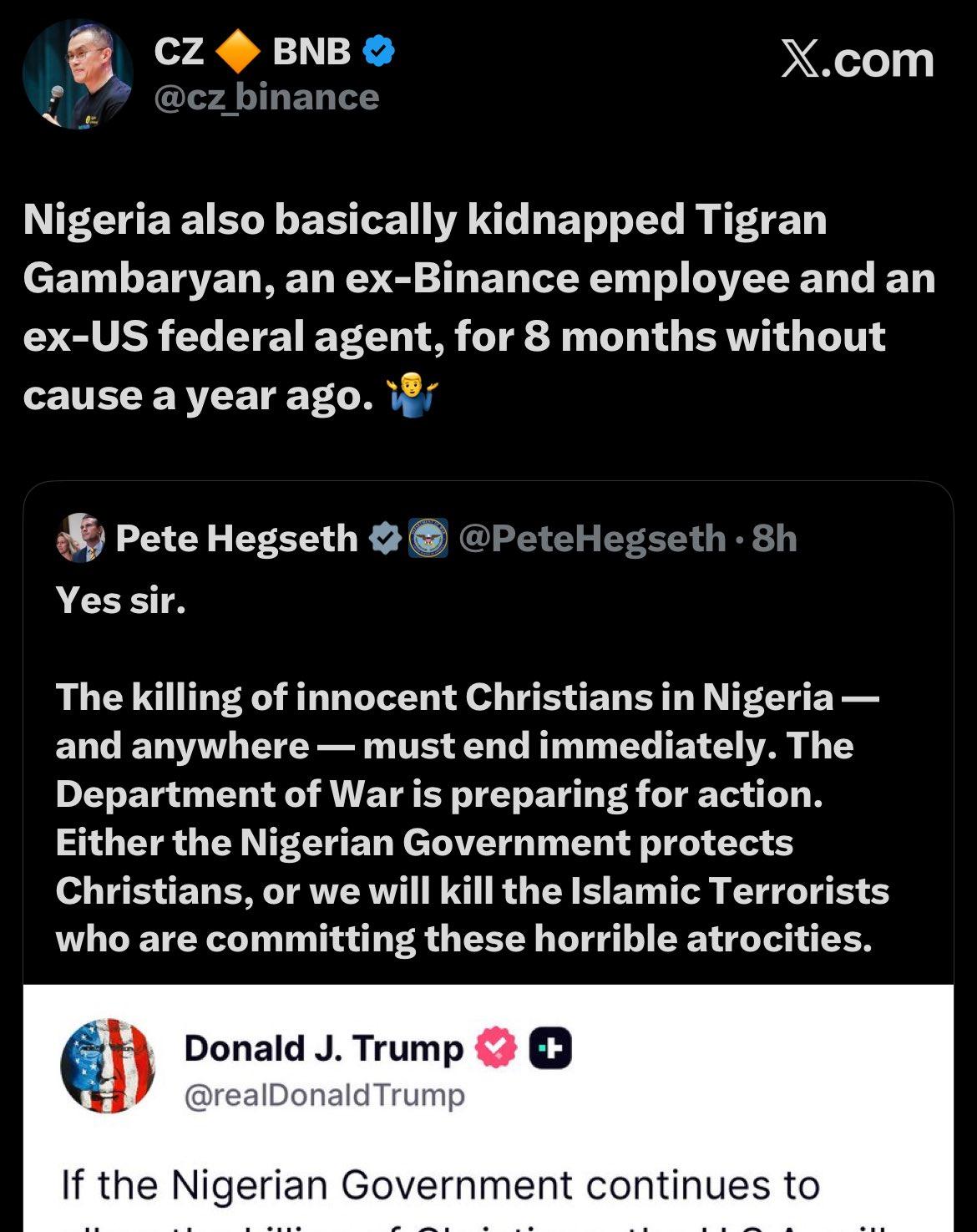Open the @realDonaldTrump handle

pos(324,1095)
